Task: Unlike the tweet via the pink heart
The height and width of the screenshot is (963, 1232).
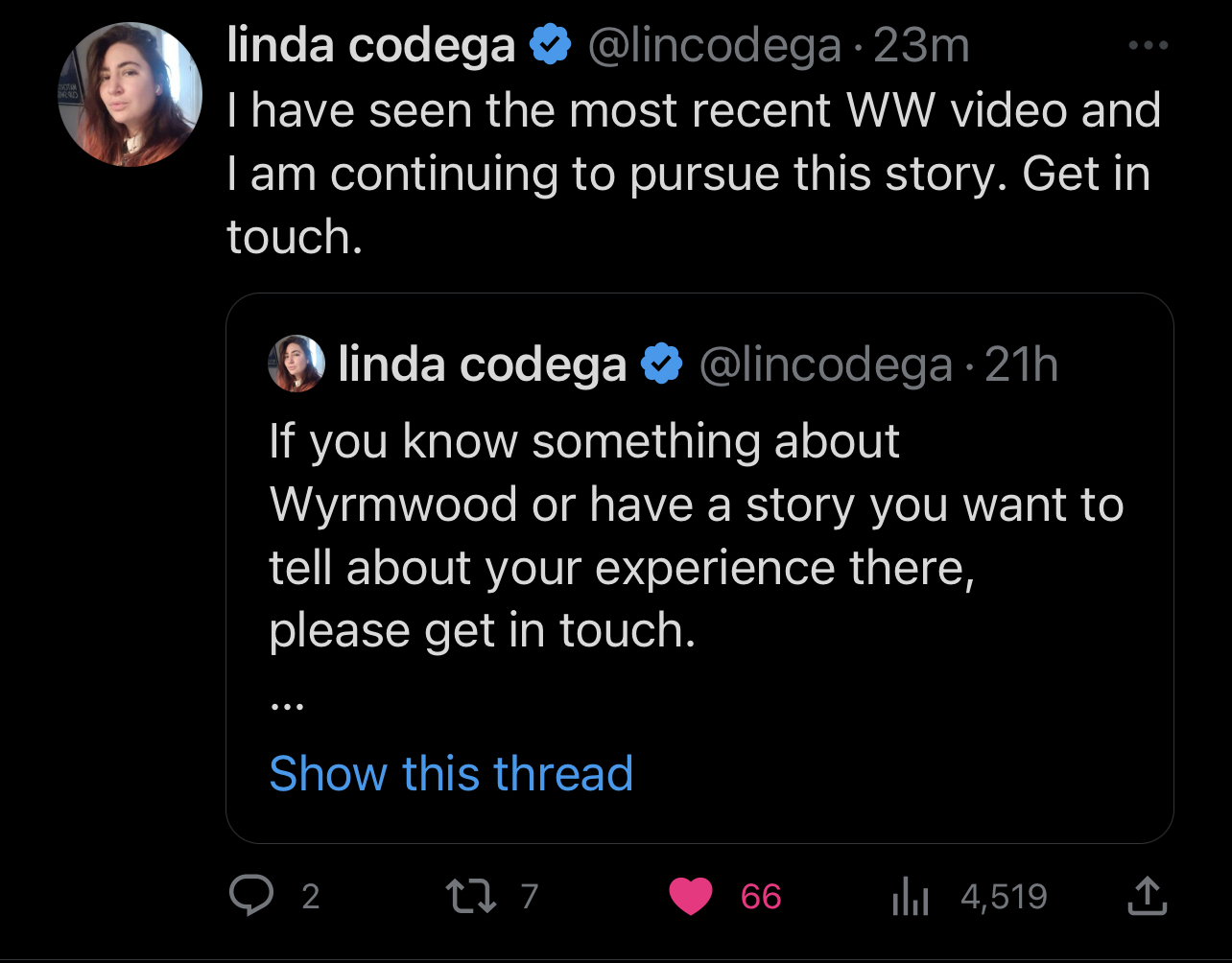Action: 689,897
